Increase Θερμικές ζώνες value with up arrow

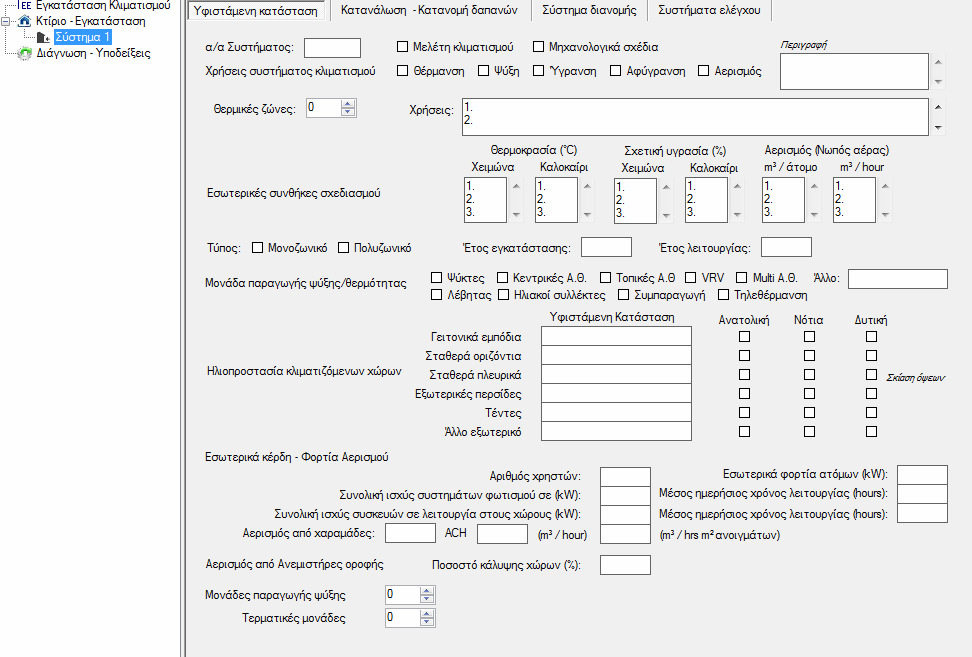(348, 104)
